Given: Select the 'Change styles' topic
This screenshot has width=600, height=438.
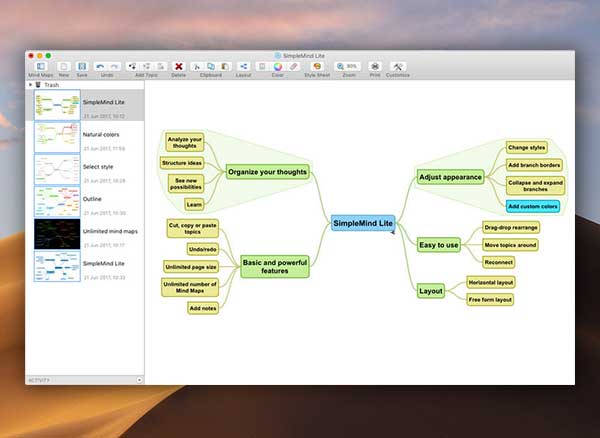Looking at the screenshot, I should [x=527, y=148].
